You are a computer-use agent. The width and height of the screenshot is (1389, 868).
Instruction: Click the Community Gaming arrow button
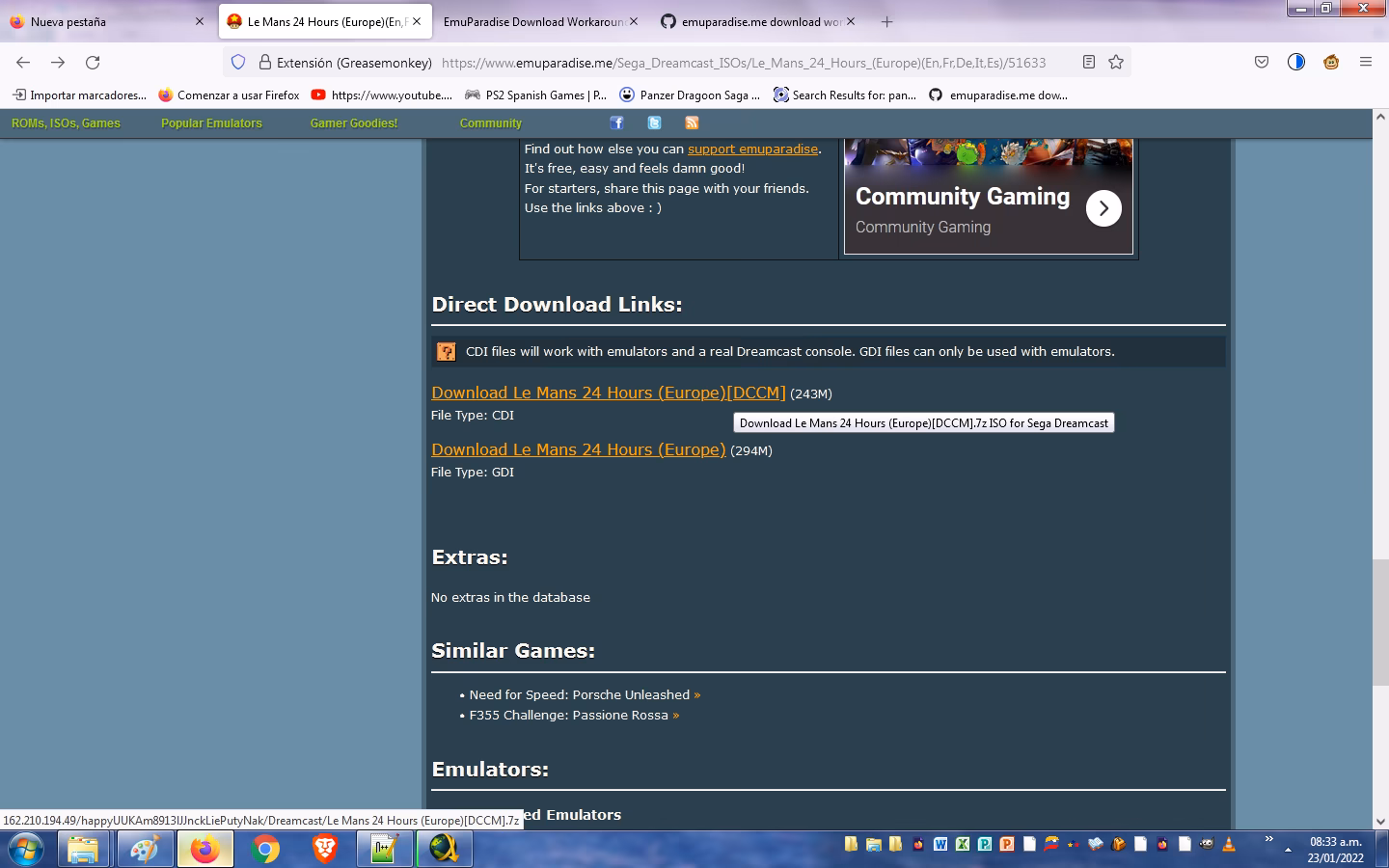(1103, 208)
